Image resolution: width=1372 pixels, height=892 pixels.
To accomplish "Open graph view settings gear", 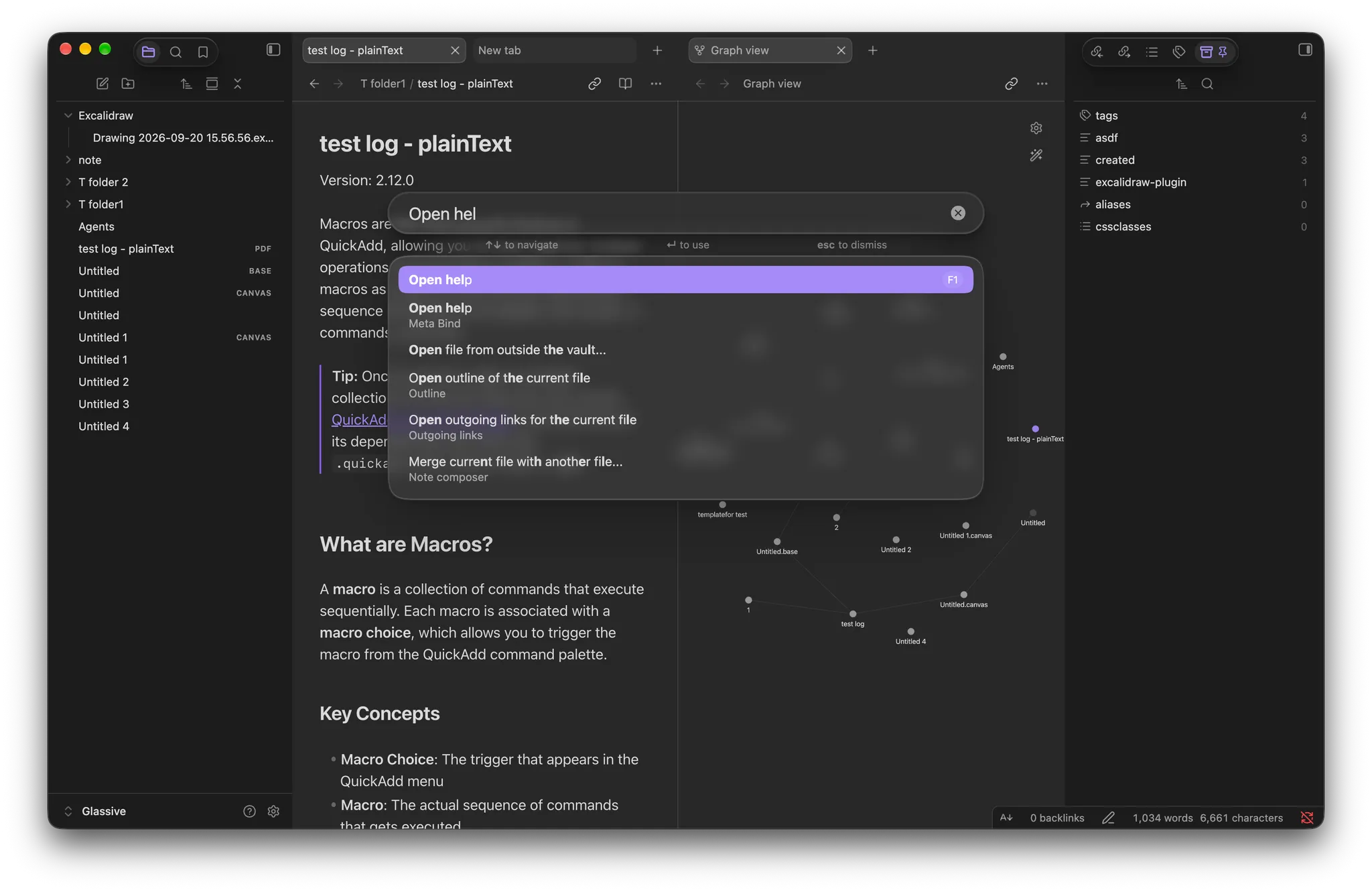I will (x=1036, y=128).
